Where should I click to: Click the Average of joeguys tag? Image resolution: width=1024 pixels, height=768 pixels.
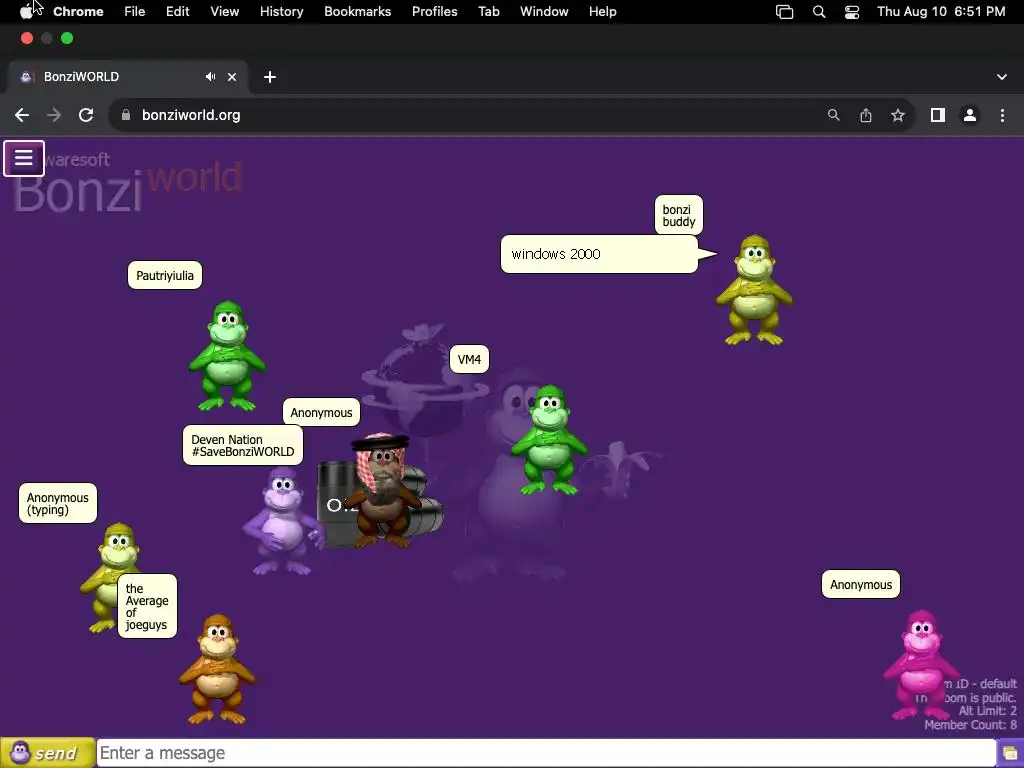147,606
